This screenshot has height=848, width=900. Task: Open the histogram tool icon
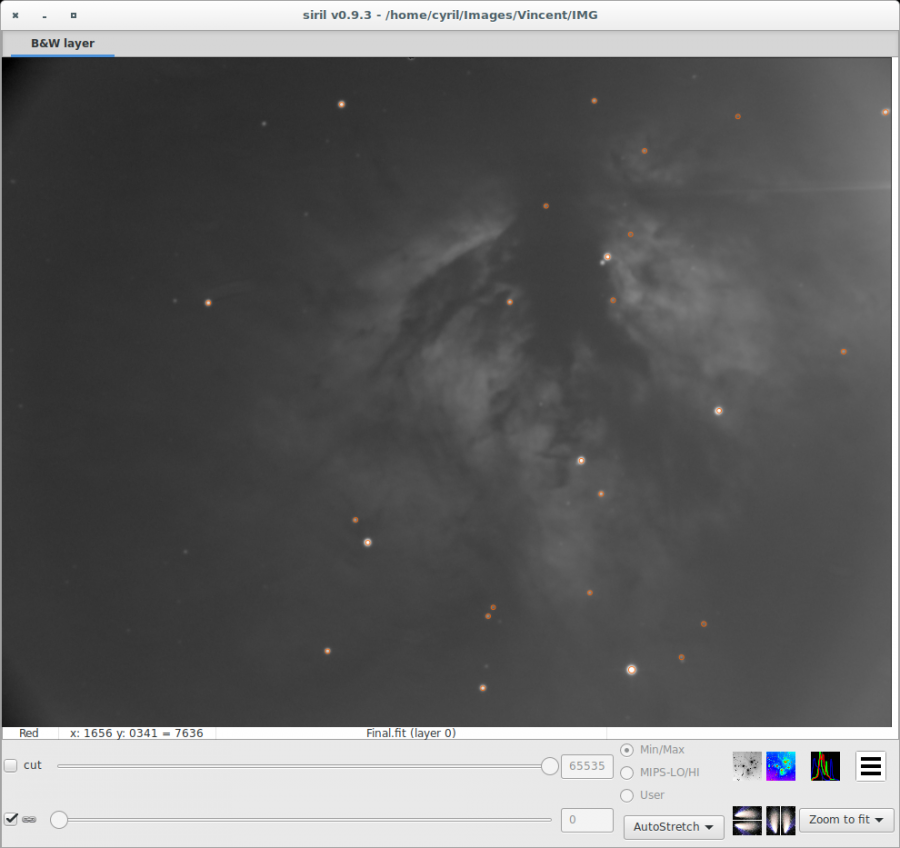(x=825, y=766)
